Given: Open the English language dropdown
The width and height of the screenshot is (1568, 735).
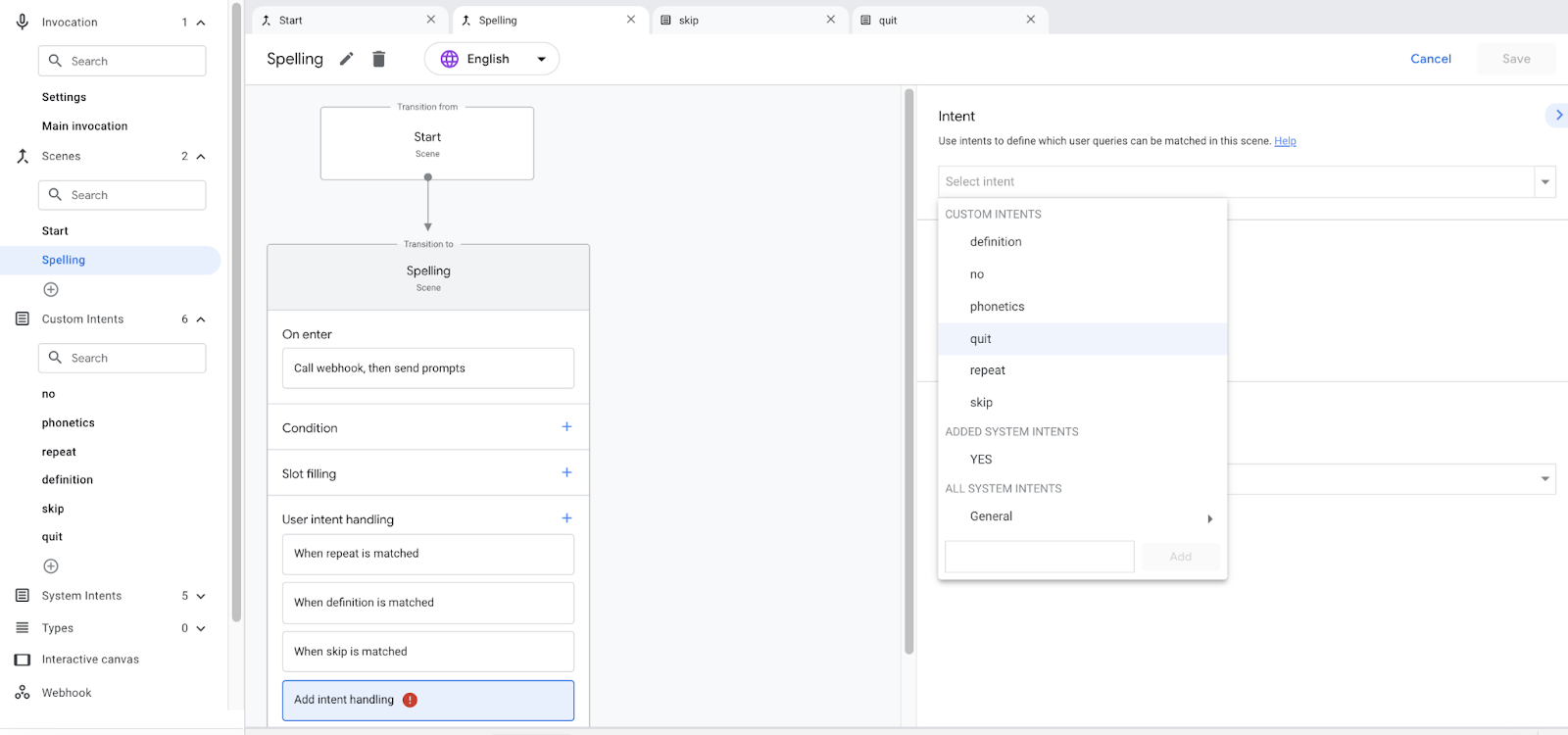Looking at the screenshot, I should [x=492, y=59].
